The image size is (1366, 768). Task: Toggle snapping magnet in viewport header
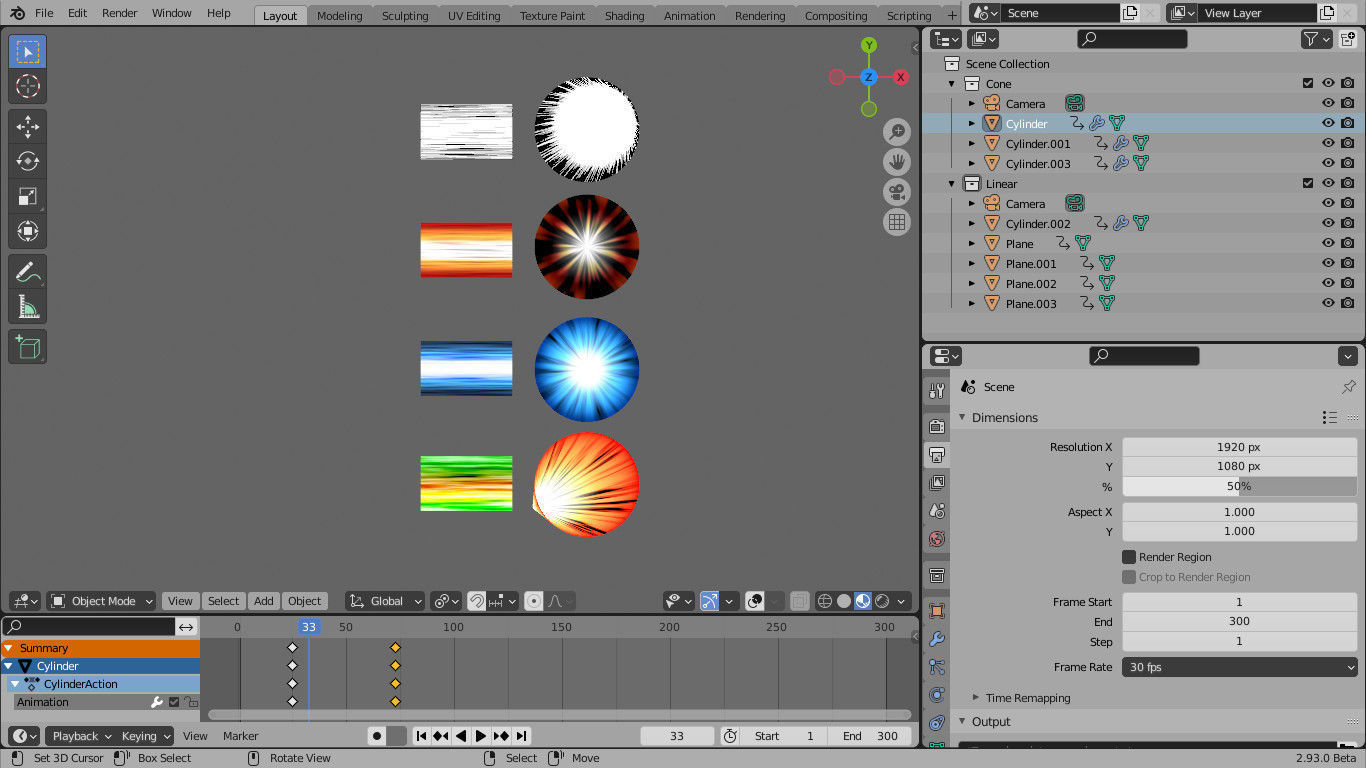pos(477,601)
